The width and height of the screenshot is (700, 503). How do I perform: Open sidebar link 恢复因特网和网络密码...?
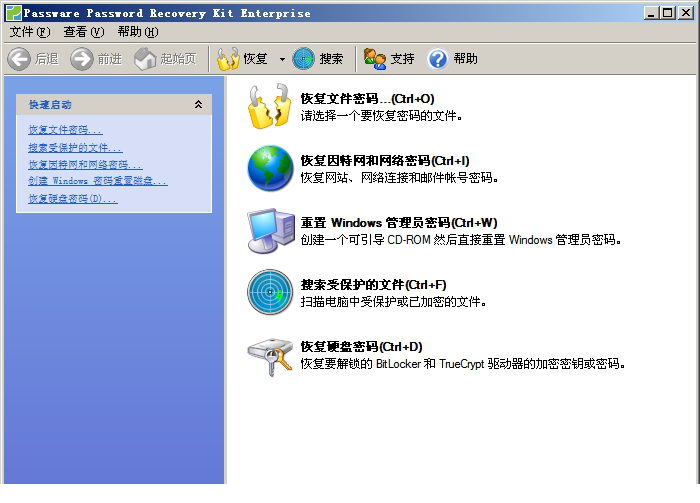coord(85,164)
